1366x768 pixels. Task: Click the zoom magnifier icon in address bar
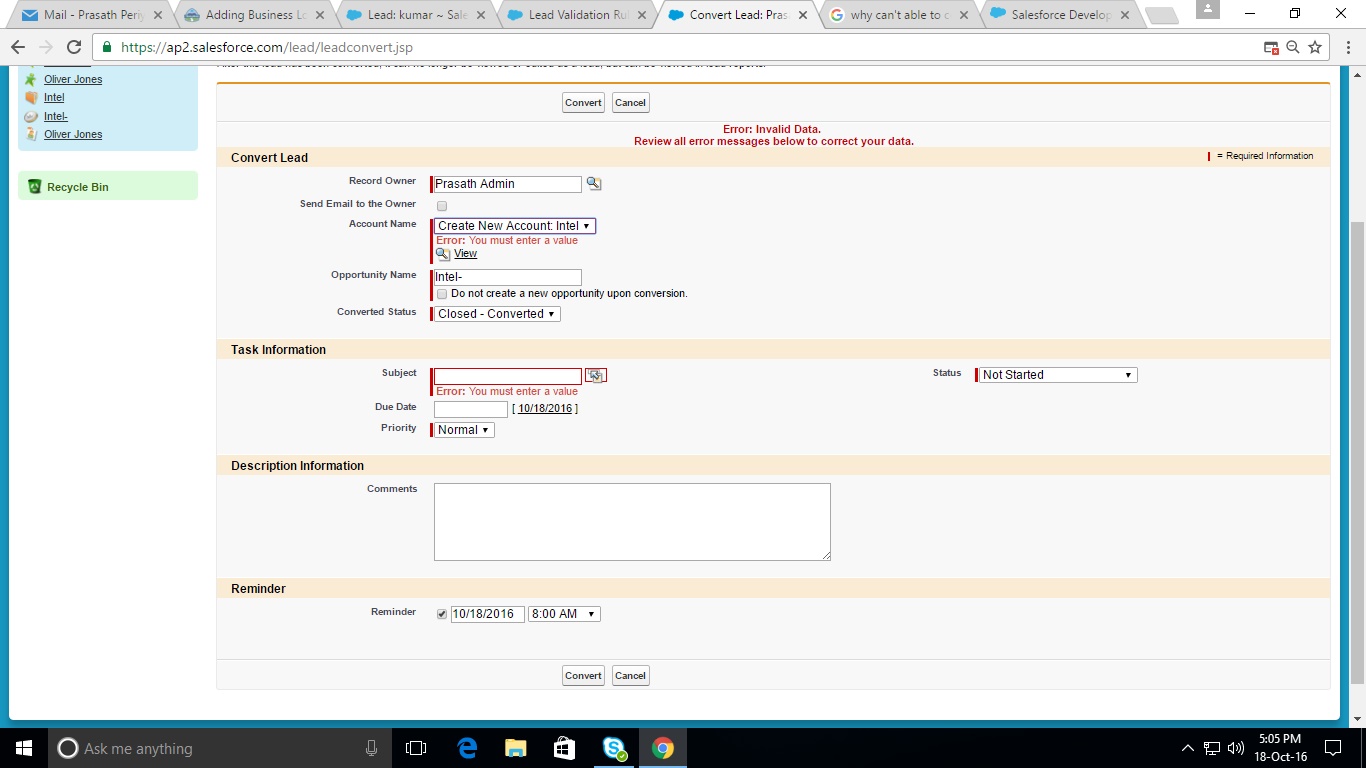coord(1293,48)
